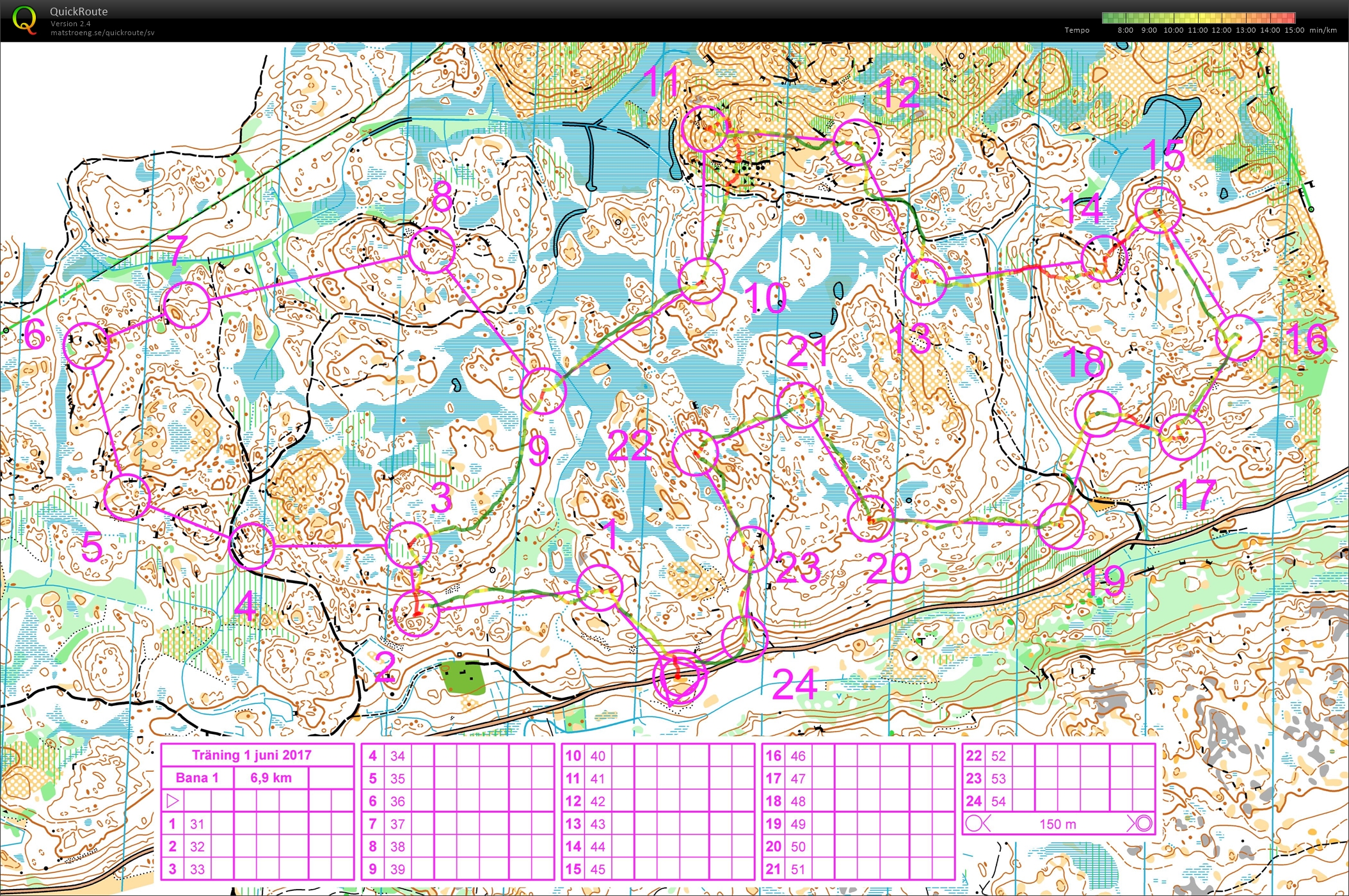Click control description row '10 40'

point(658,756)
